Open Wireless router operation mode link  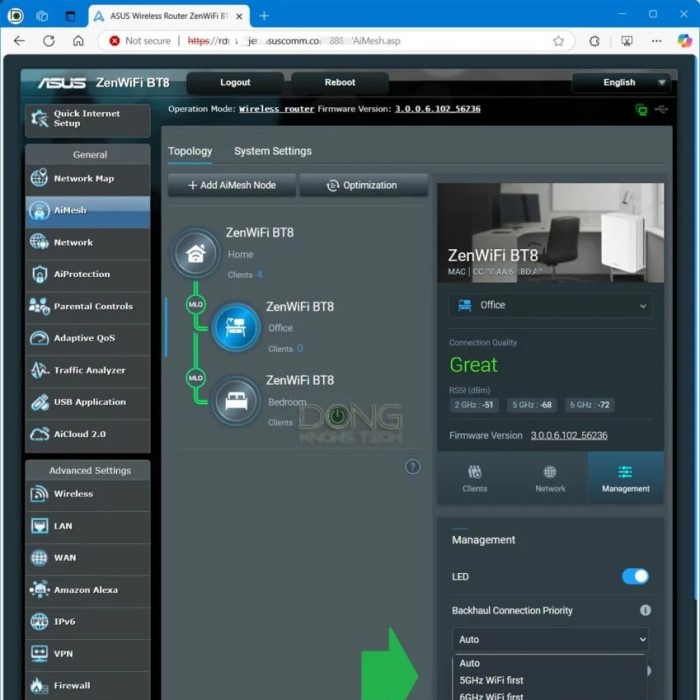[277, 109]
